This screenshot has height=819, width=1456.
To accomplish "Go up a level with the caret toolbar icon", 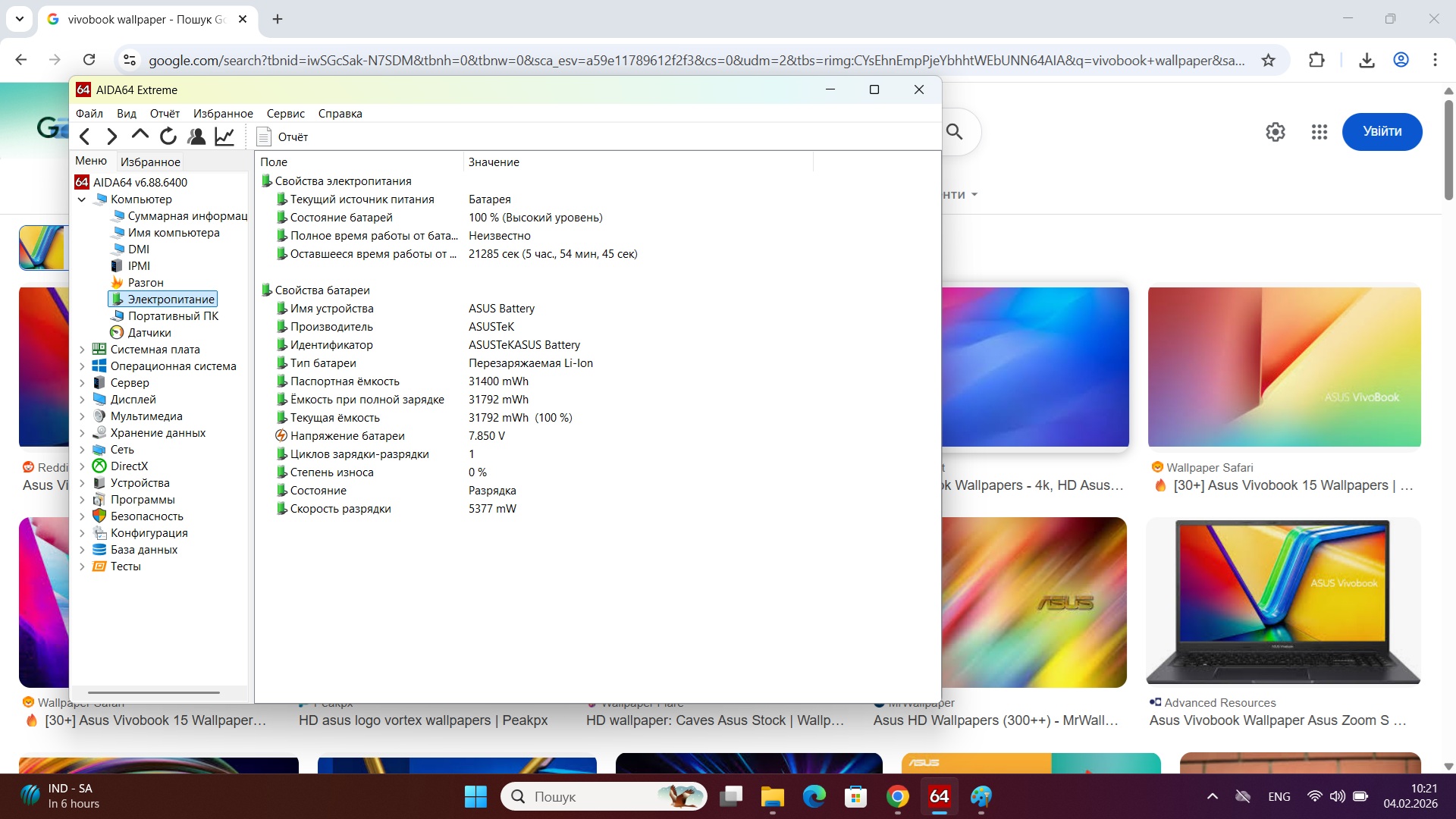I will coord(140,136).
